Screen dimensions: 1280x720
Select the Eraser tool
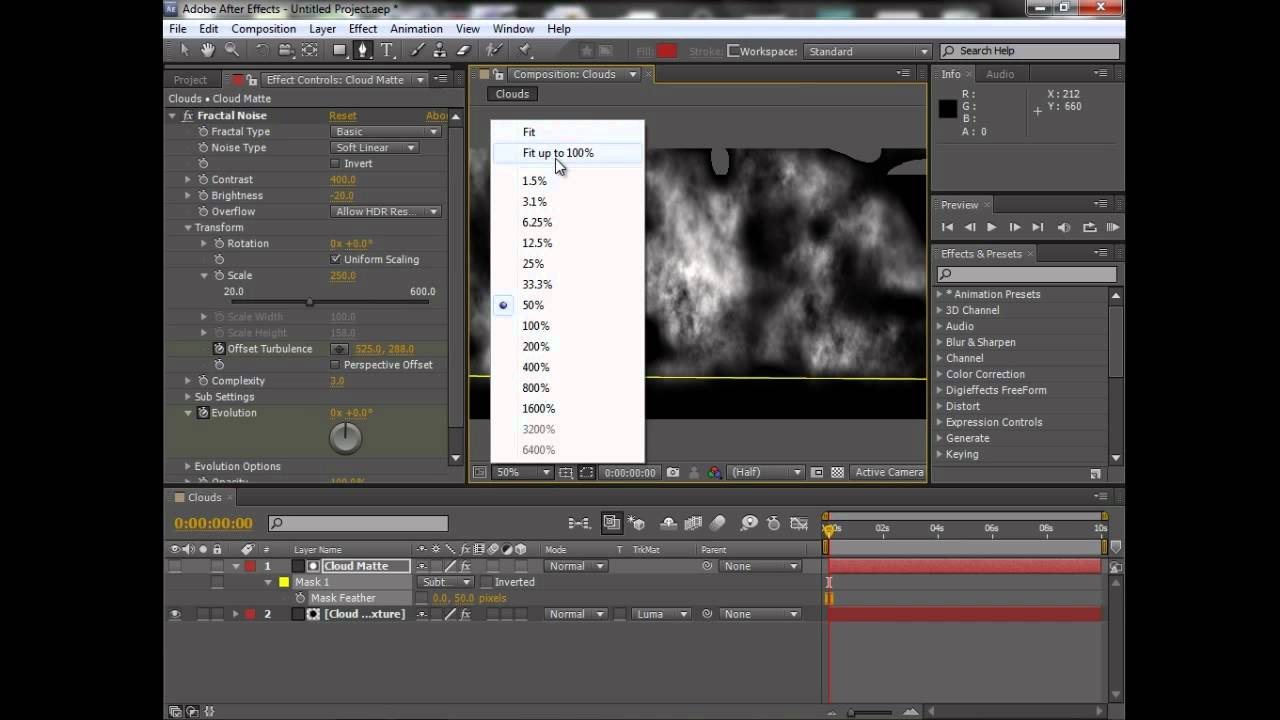click(x=464, y=50)
